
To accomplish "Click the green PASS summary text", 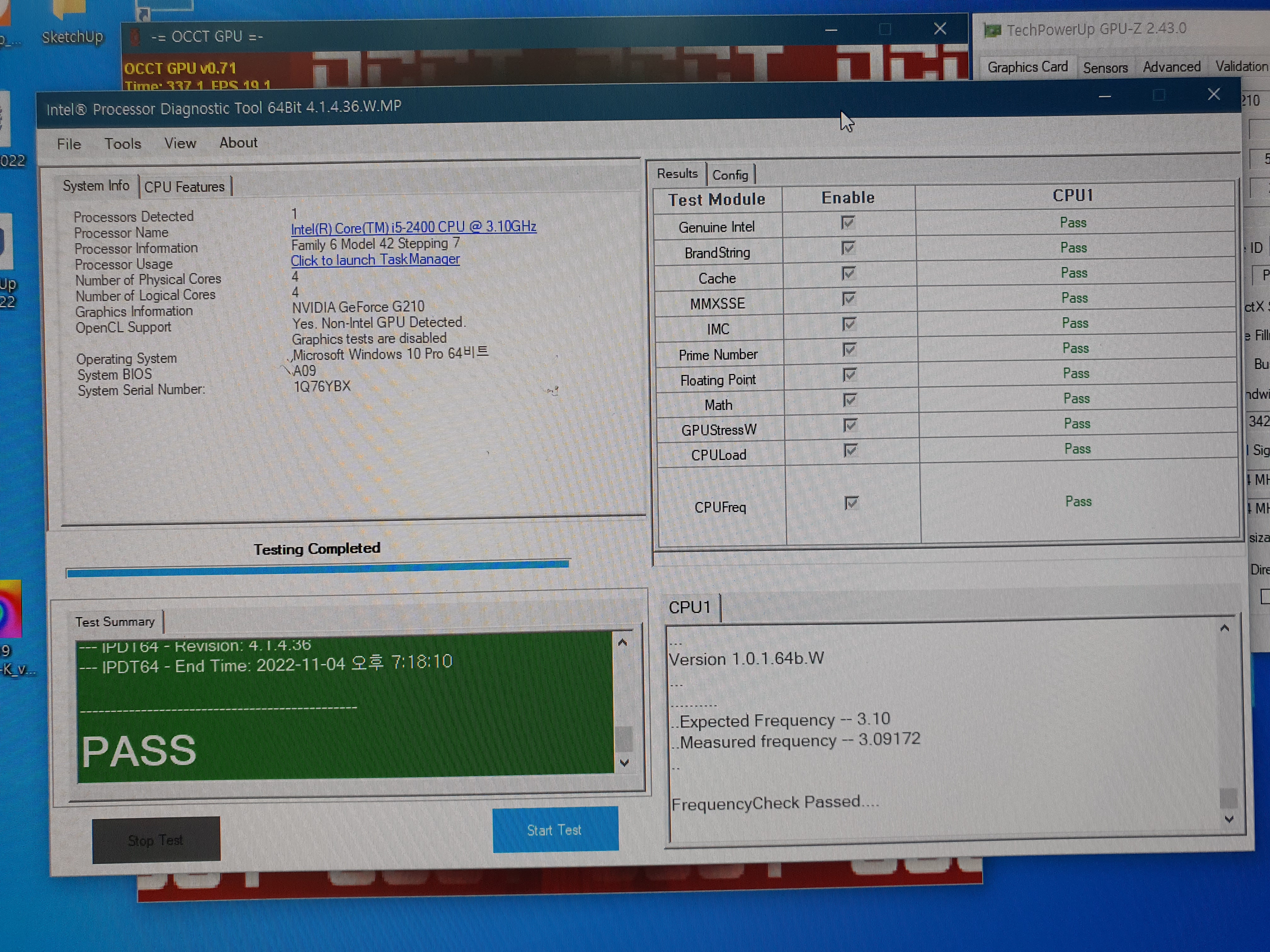I will pyautogui.click(x=139, y=751).
